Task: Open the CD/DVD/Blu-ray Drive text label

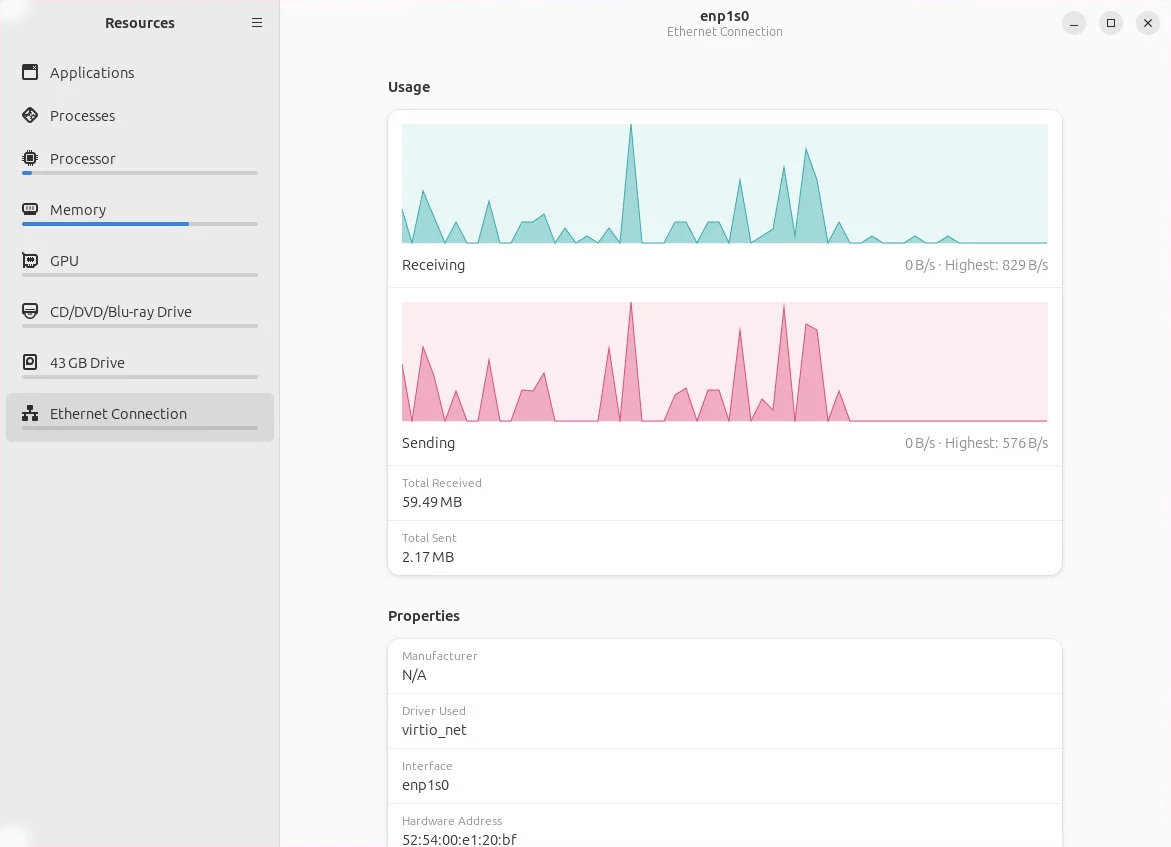Action: [x=120, y=311]
